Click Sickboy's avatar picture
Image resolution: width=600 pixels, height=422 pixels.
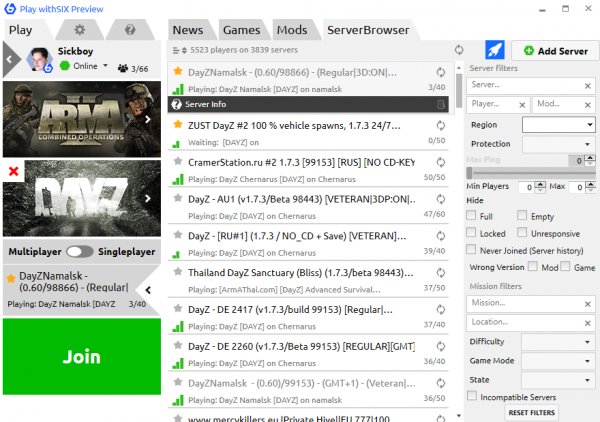point(39,59)
